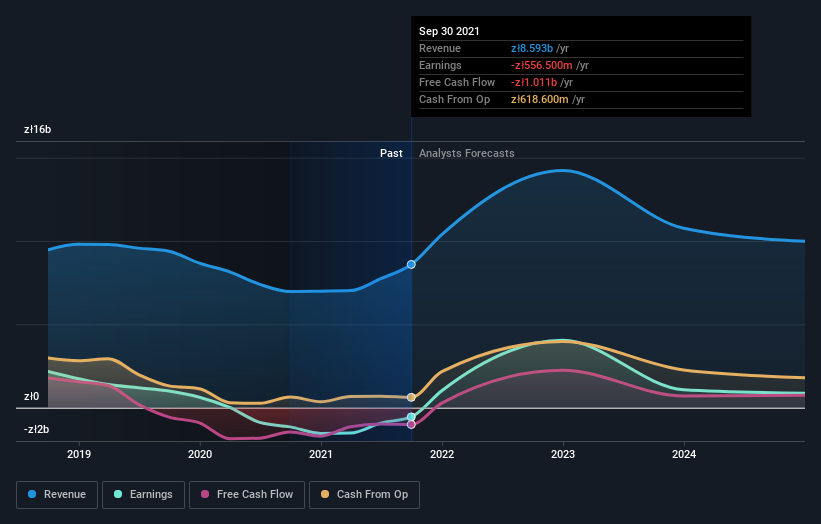Click the -zł1.011b free cash flow value
Screen dimensions: 821x524
pos(534,82)
